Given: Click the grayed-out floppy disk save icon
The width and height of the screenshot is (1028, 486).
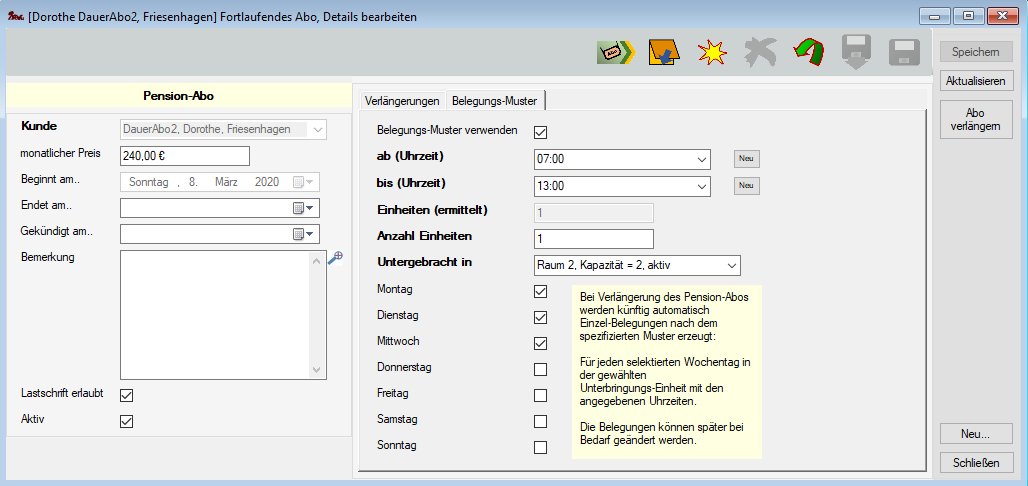Looking at the screenshot, I should point(904,53).
